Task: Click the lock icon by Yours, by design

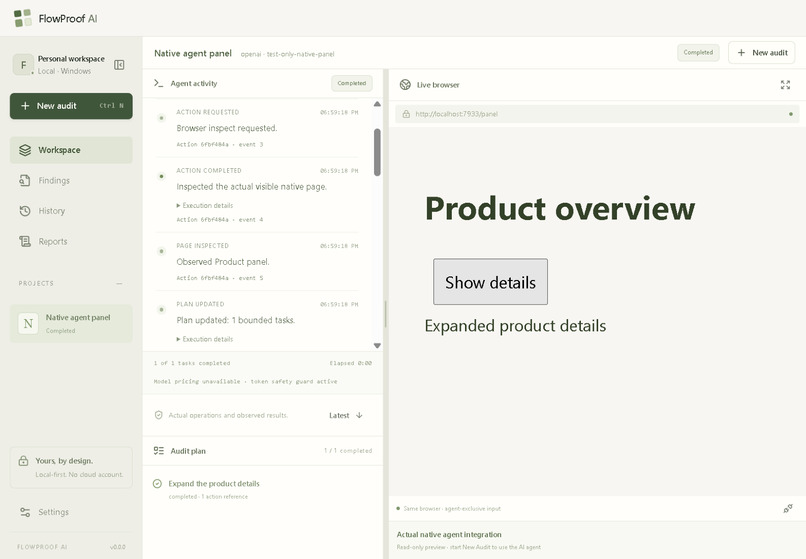Action: (23, 461)
